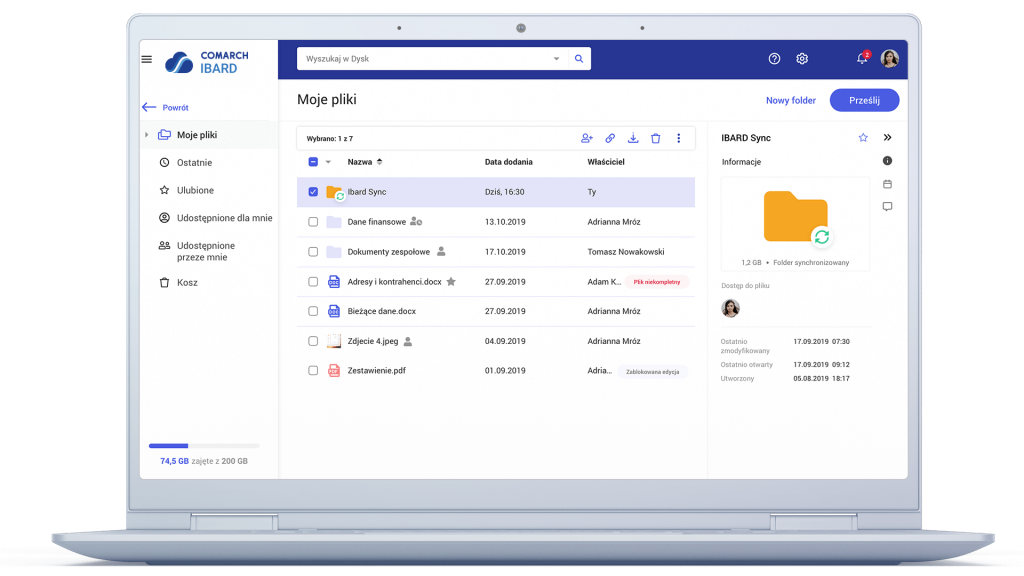
Task: Star IBARD Sync as favorite
Action: pos(863,138)
